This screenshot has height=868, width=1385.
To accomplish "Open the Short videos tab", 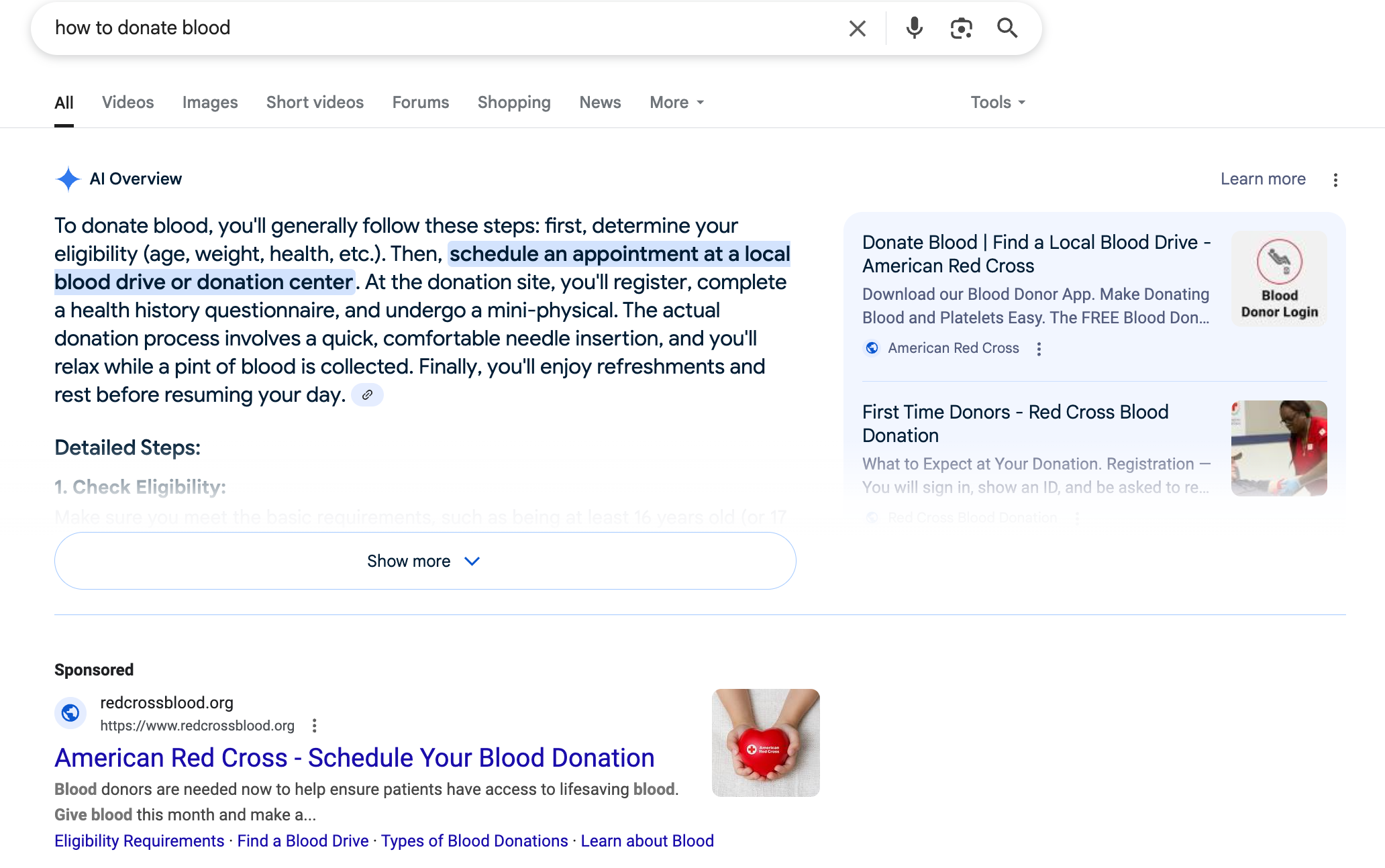I will pos(315,103).
